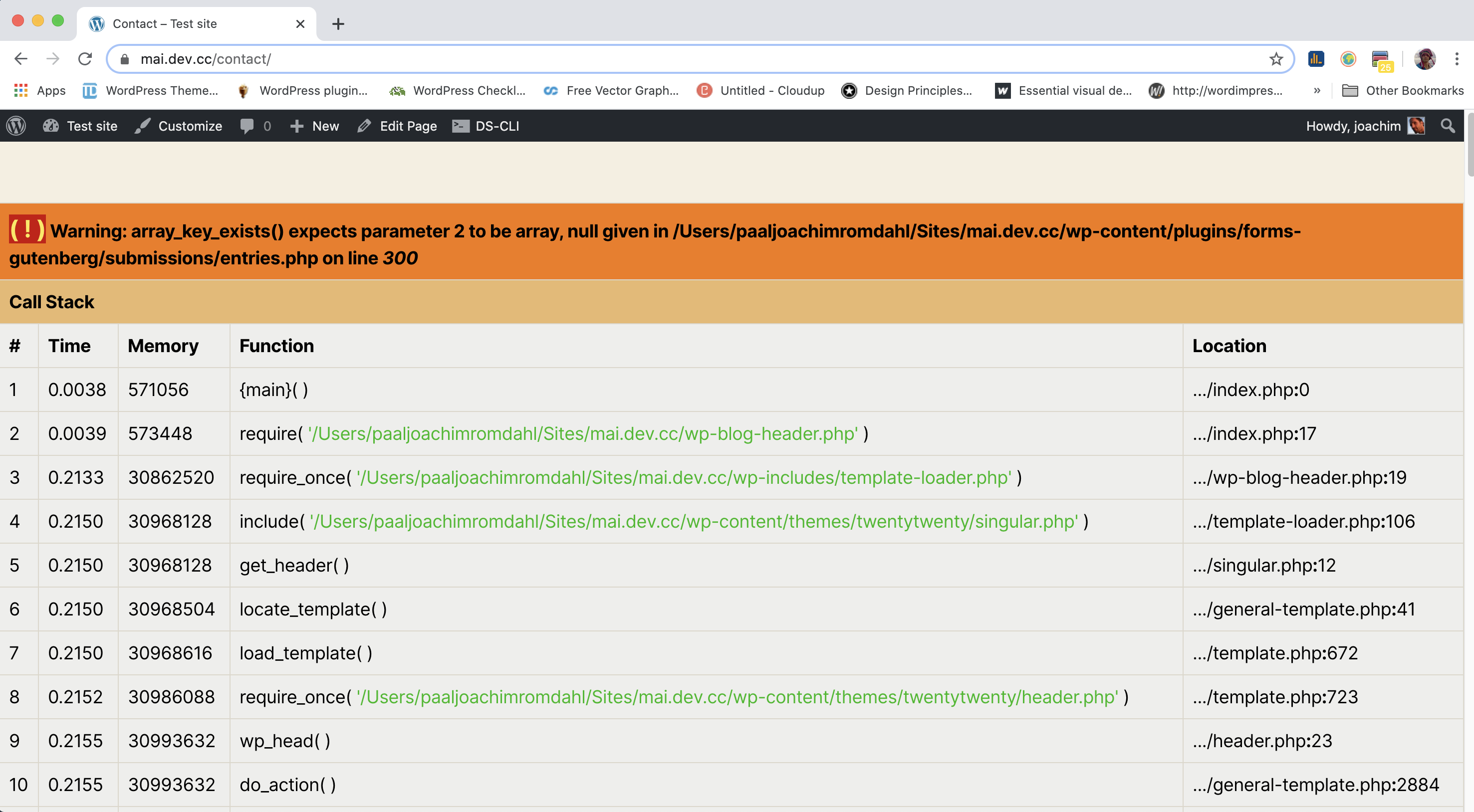Open the http://wordimpres... bookmark

1216,90
